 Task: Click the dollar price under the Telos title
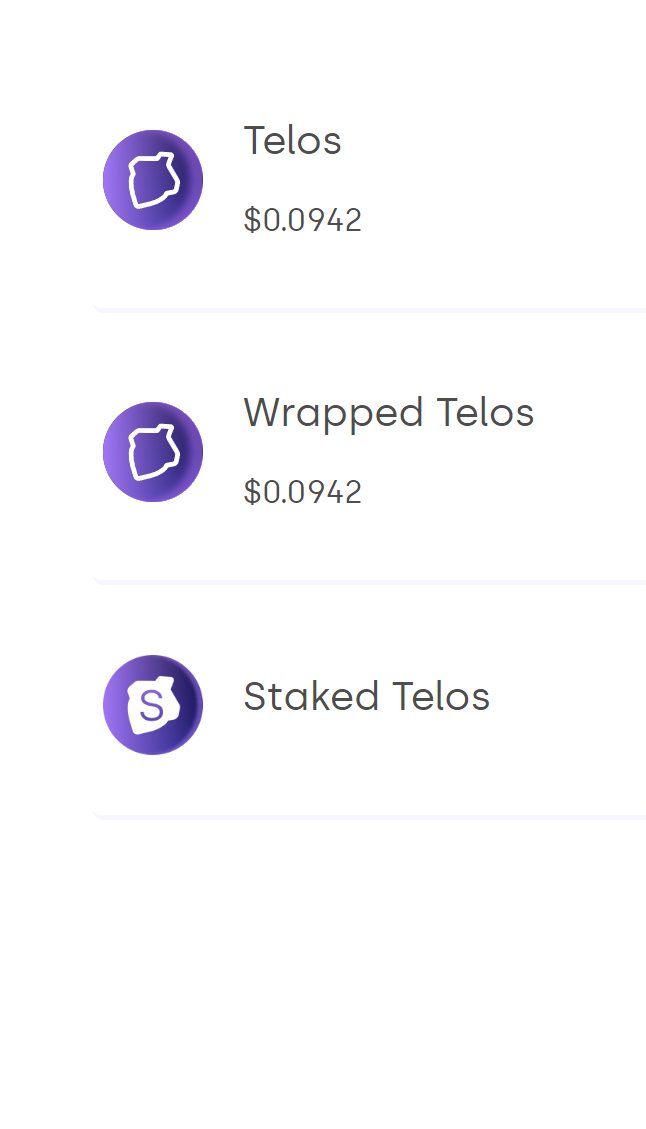click(x=302, y=220)
